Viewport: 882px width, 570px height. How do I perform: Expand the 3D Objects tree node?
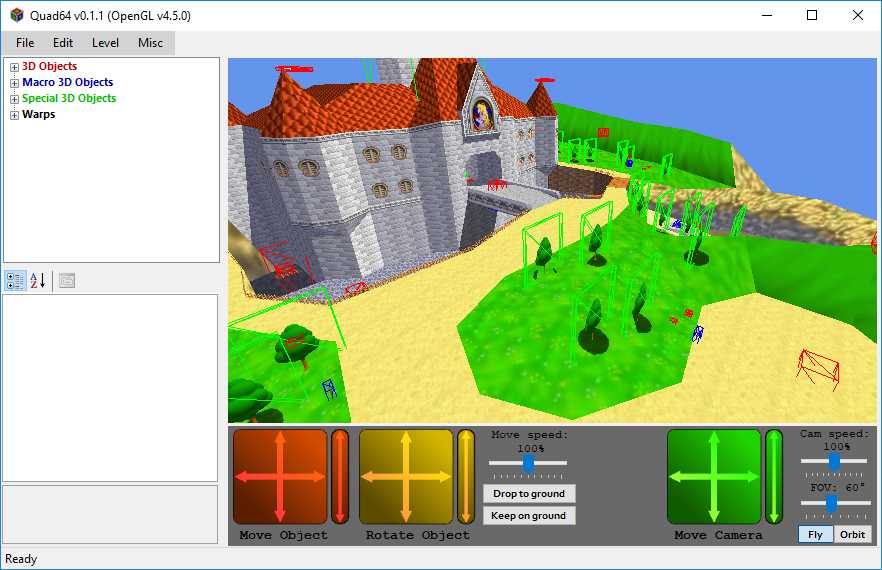coord(14,67)
